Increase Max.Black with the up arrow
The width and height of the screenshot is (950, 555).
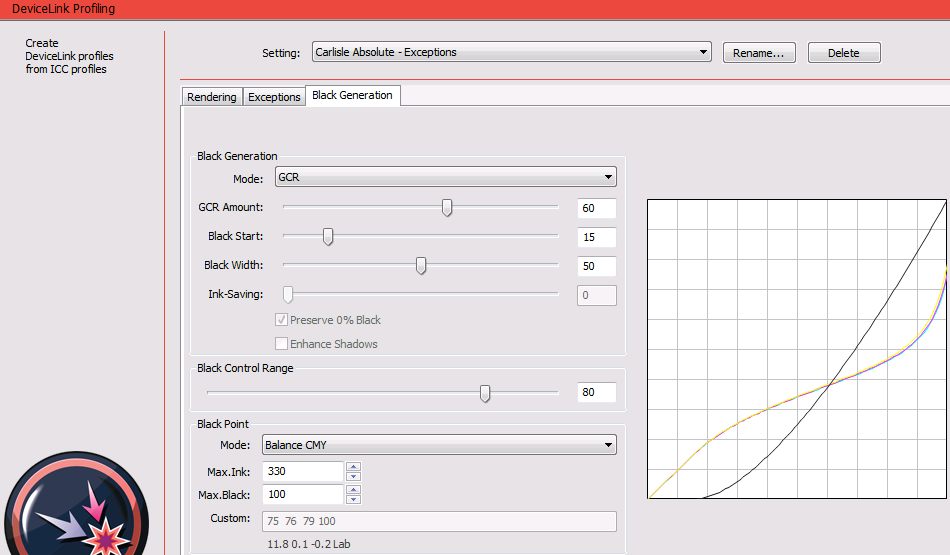coord(353,490)
